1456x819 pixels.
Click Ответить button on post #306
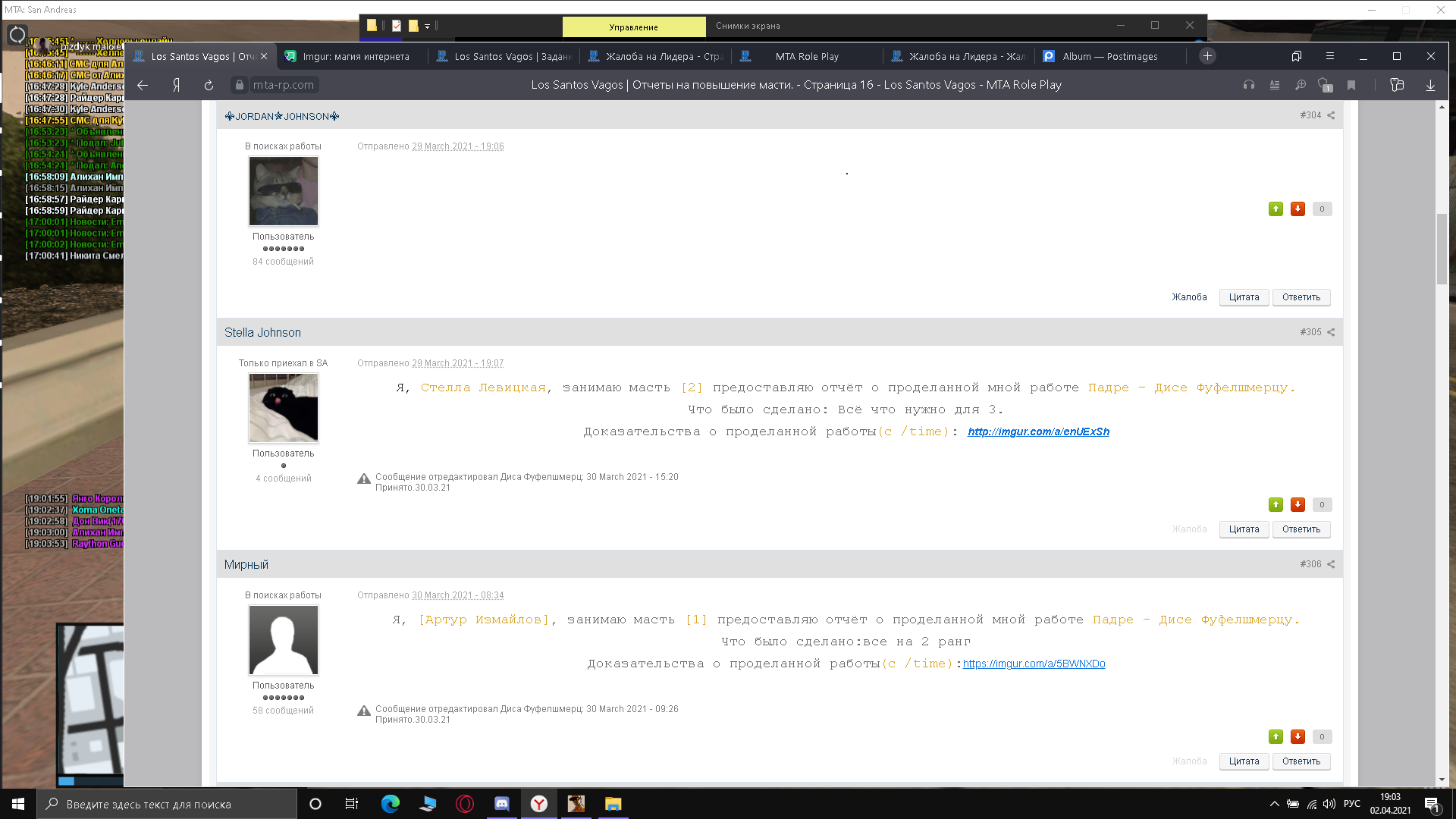click(1301, 761)
